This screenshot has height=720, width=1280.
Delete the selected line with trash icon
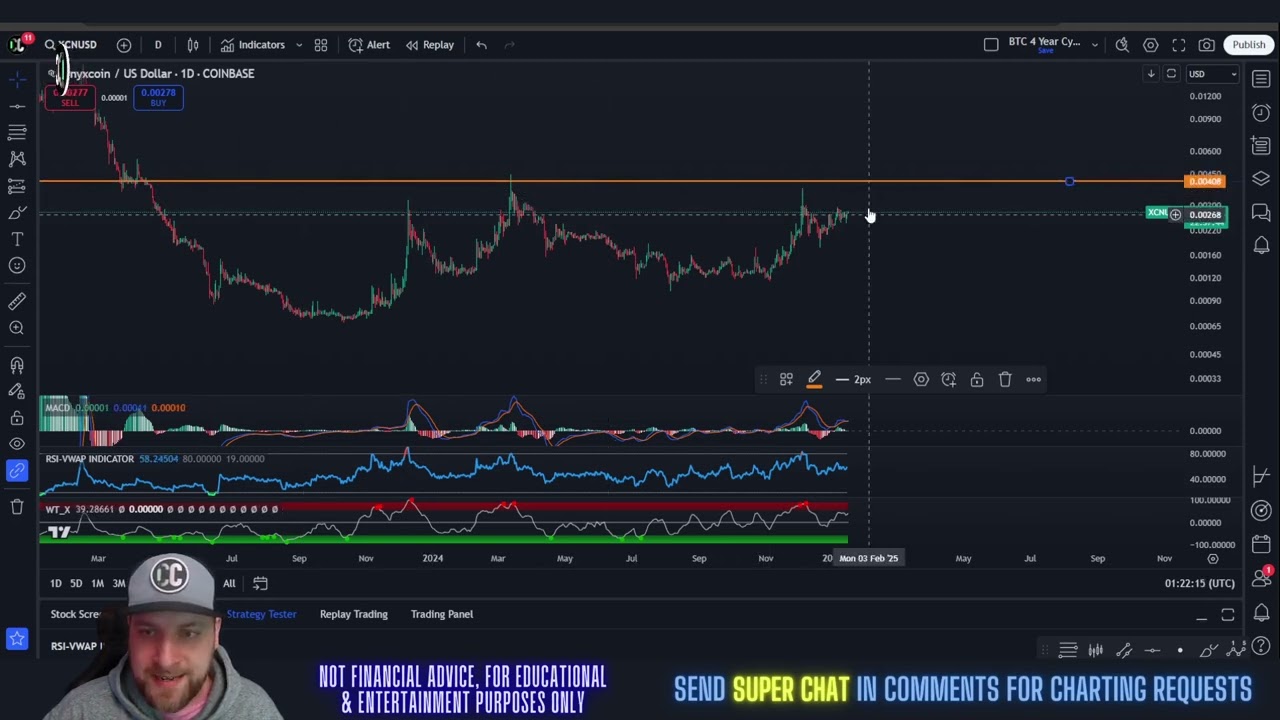tap(1005, 379)
